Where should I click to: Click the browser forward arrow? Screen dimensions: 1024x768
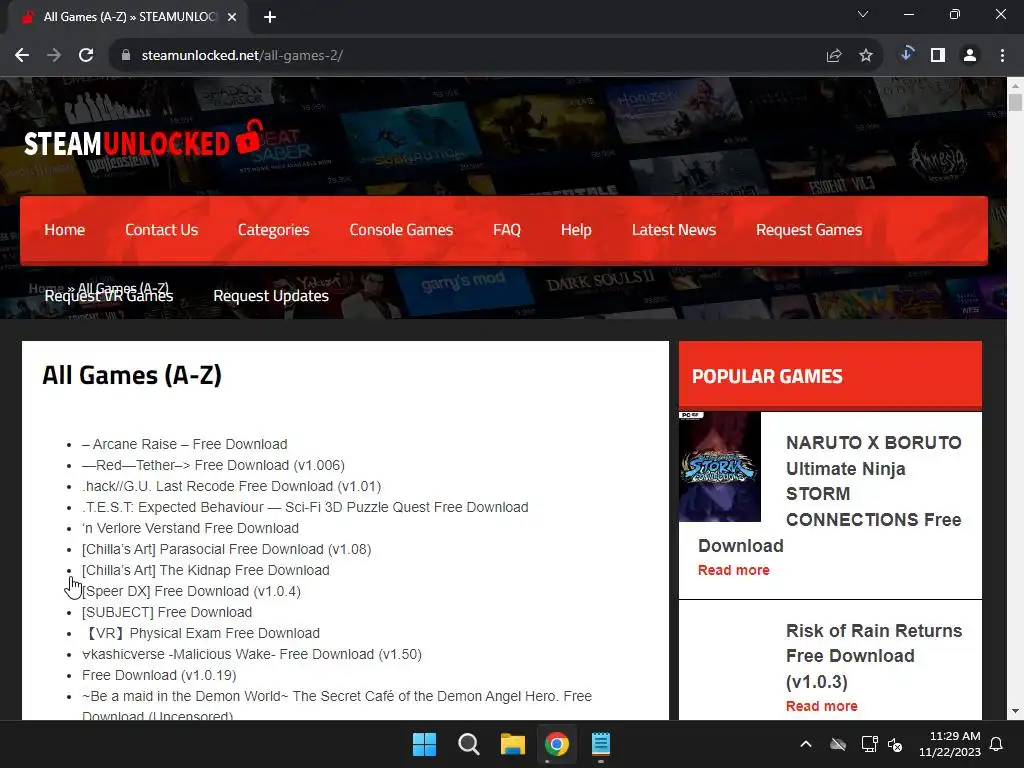54,56
